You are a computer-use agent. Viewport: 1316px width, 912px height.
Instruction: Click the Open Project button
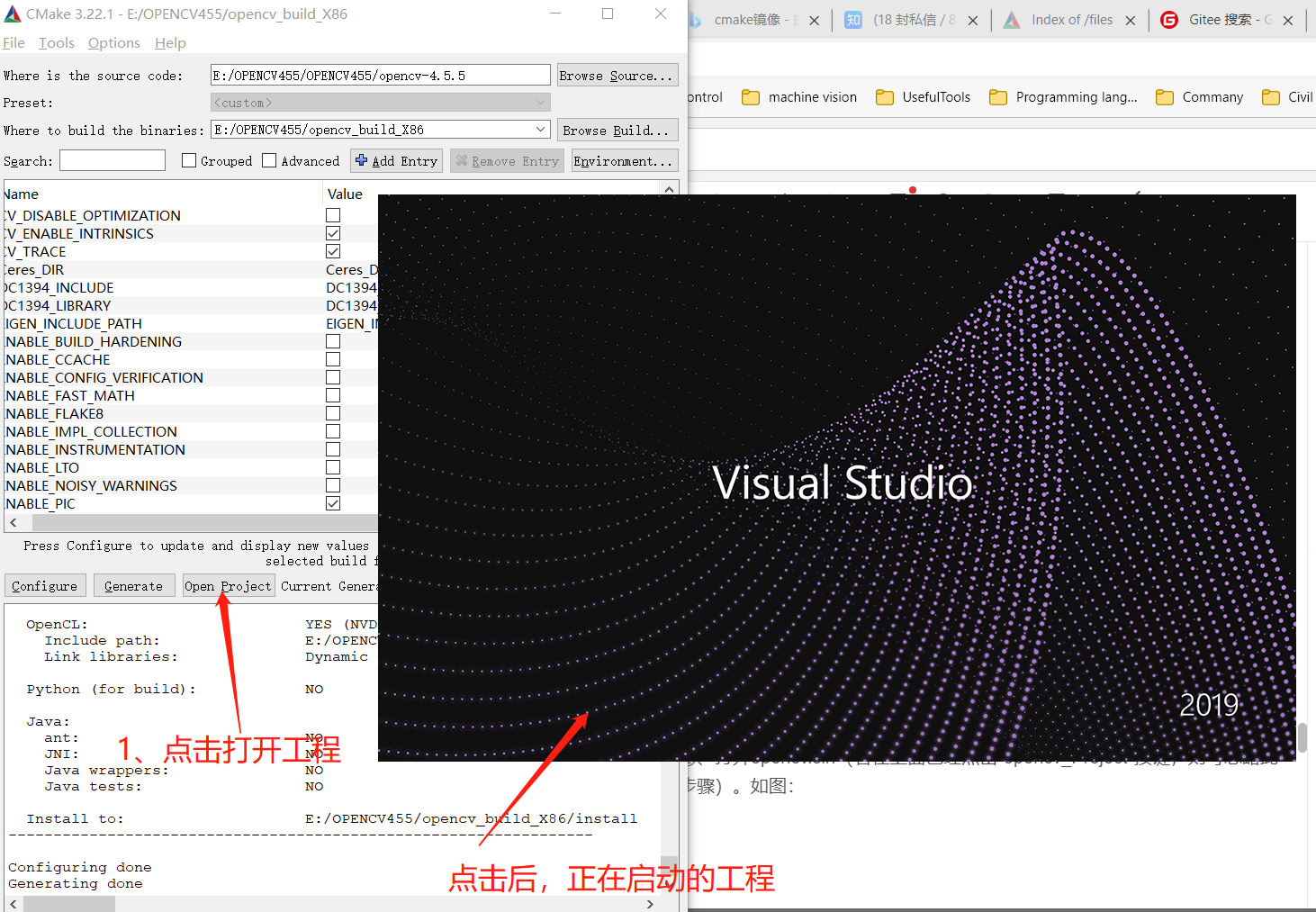tap(228, 585)
